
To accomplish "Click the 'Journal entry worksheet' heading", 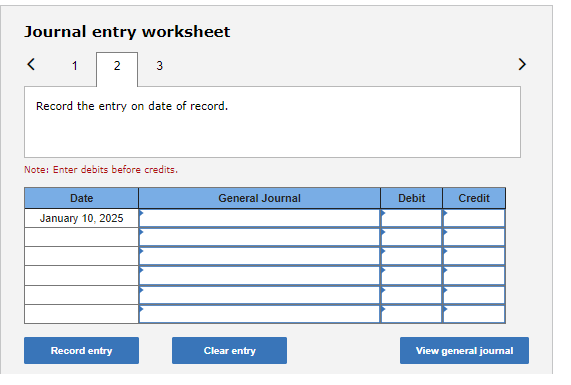I will point(127,32).
